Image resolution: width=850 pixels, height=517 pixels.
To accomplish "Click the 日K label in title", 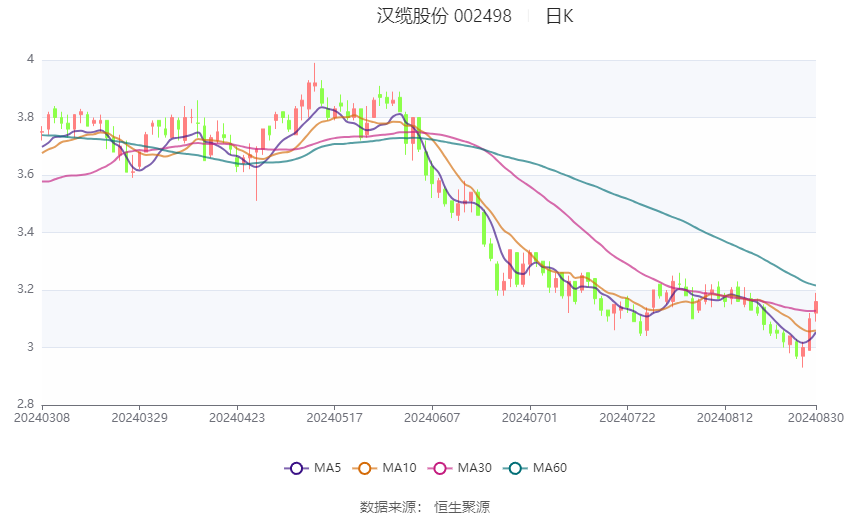I will coord(559,16).
